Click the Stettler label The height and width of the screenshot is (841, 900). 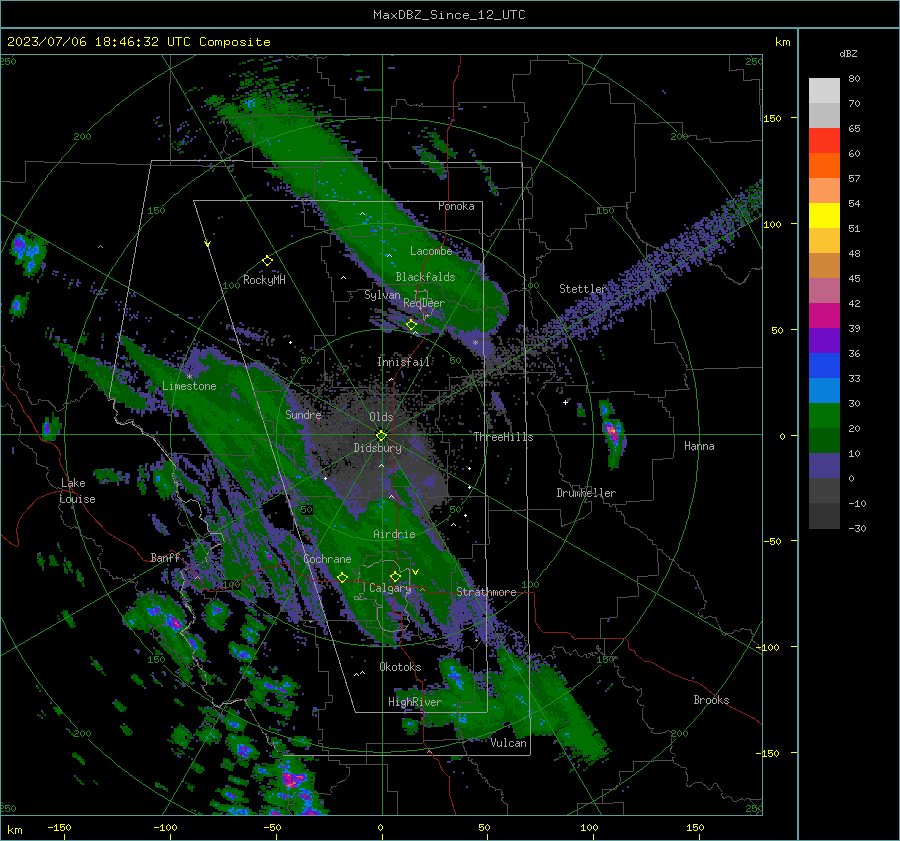coord(583,289)
